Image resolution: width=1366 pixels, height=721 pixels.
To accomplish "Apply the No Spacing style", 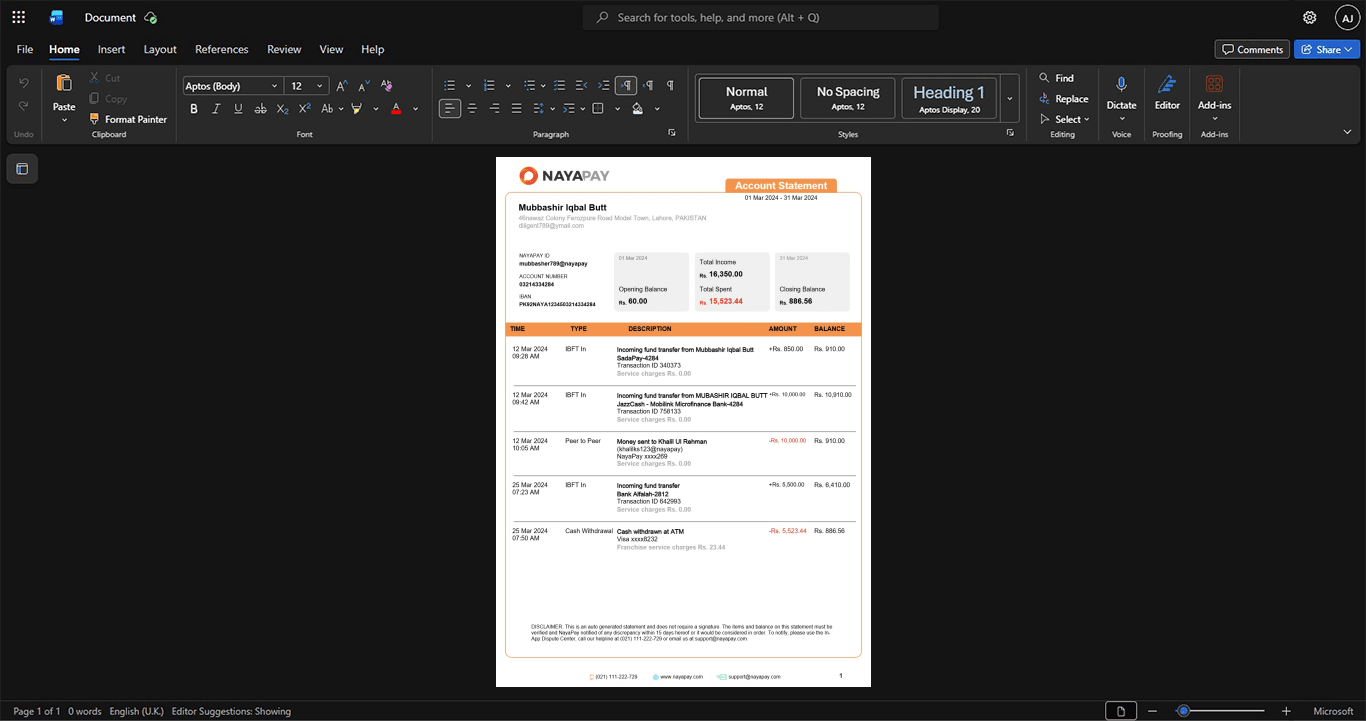I will coord(848,99).
